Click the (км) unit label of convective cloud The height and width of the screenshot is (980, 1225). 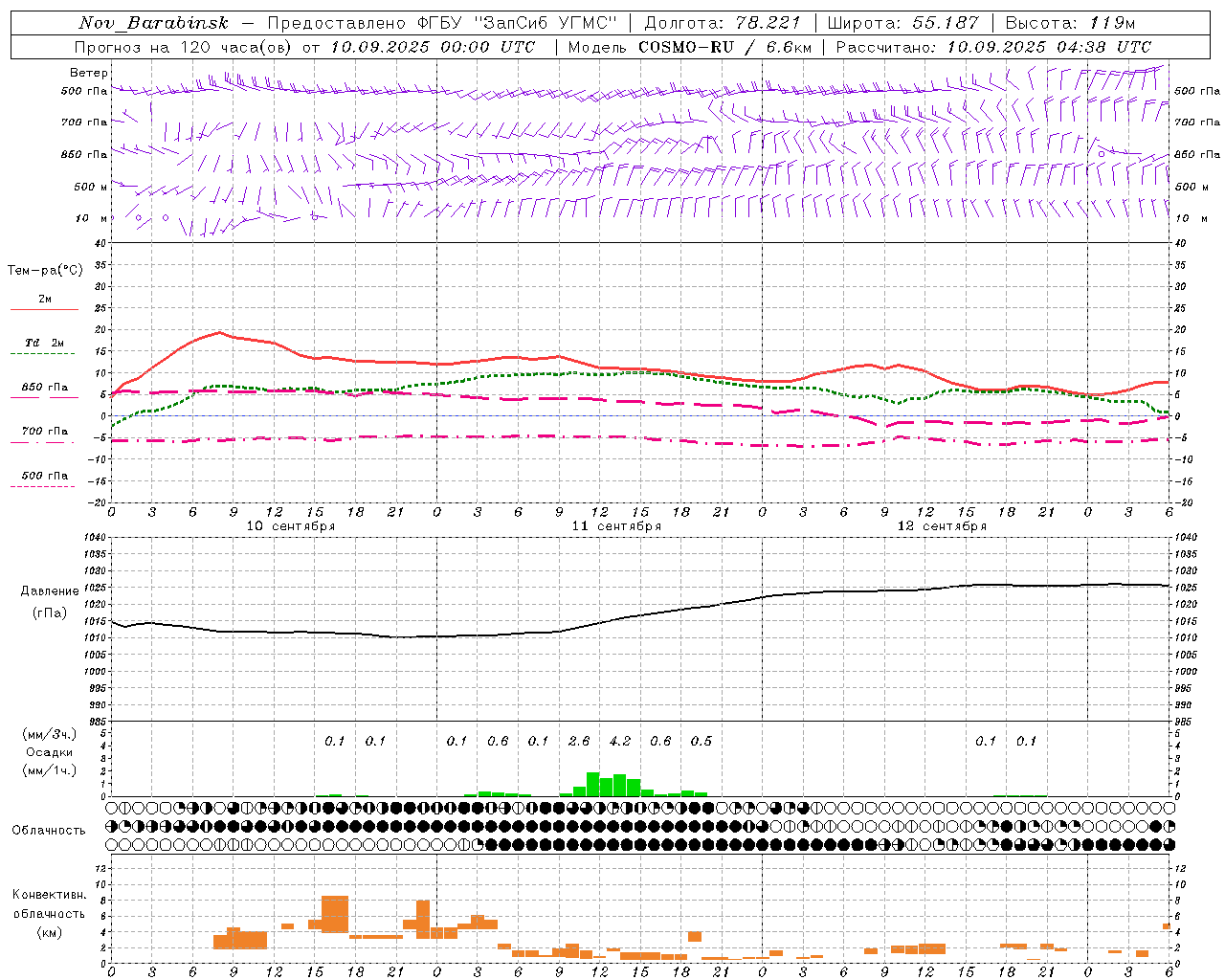coord(50,932)
